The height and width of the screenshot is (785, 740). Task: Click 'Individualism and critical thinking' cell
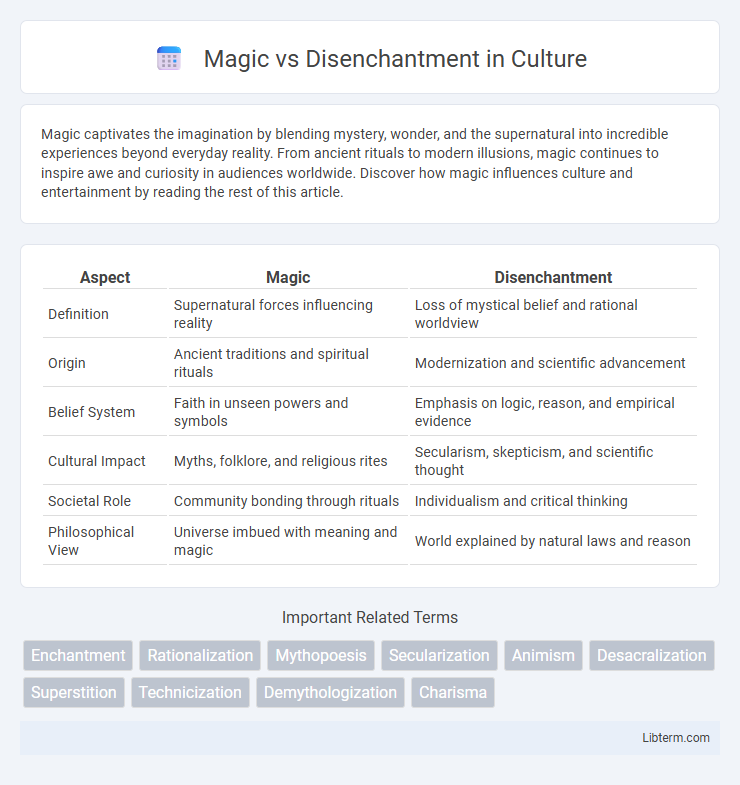[x=553, y=501]
